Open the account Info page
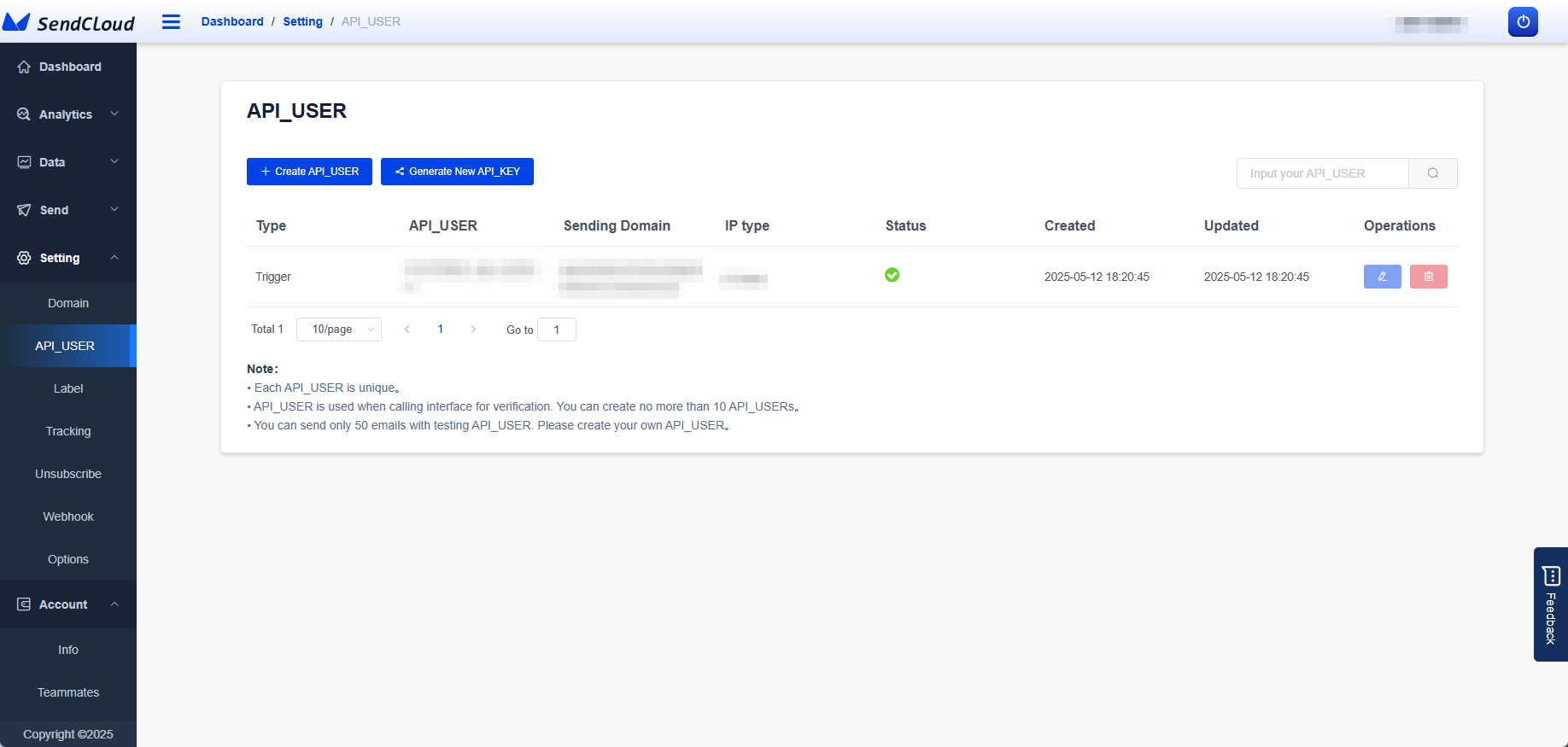The image size is (1568, 747). pyautogui.click(x=68, y=650)
